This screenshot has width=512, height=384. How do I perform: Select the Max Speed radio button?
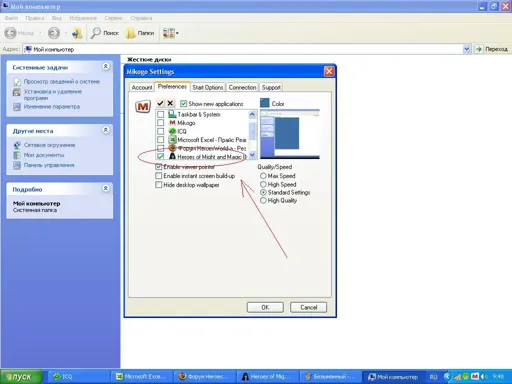pyautogui.click(x=263, y=176)
